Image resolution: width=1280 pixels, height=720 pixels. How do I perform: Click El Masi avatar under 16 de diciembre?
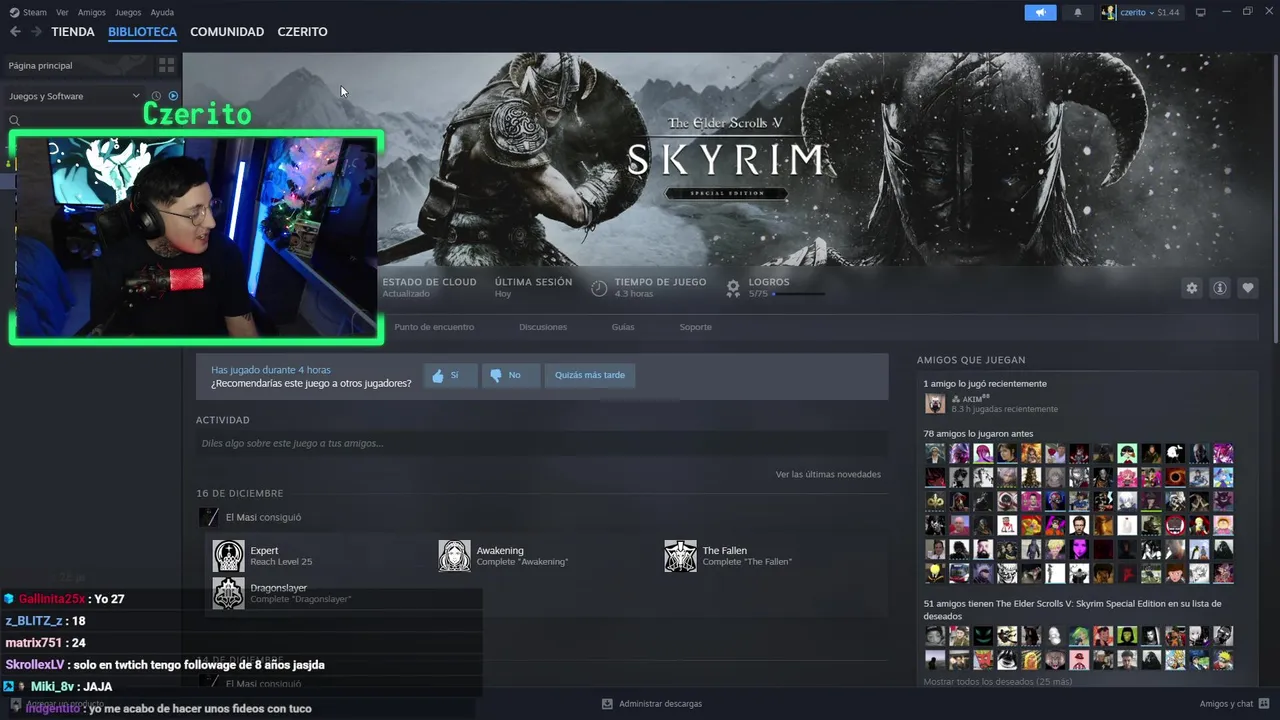(x=209, y=517)
